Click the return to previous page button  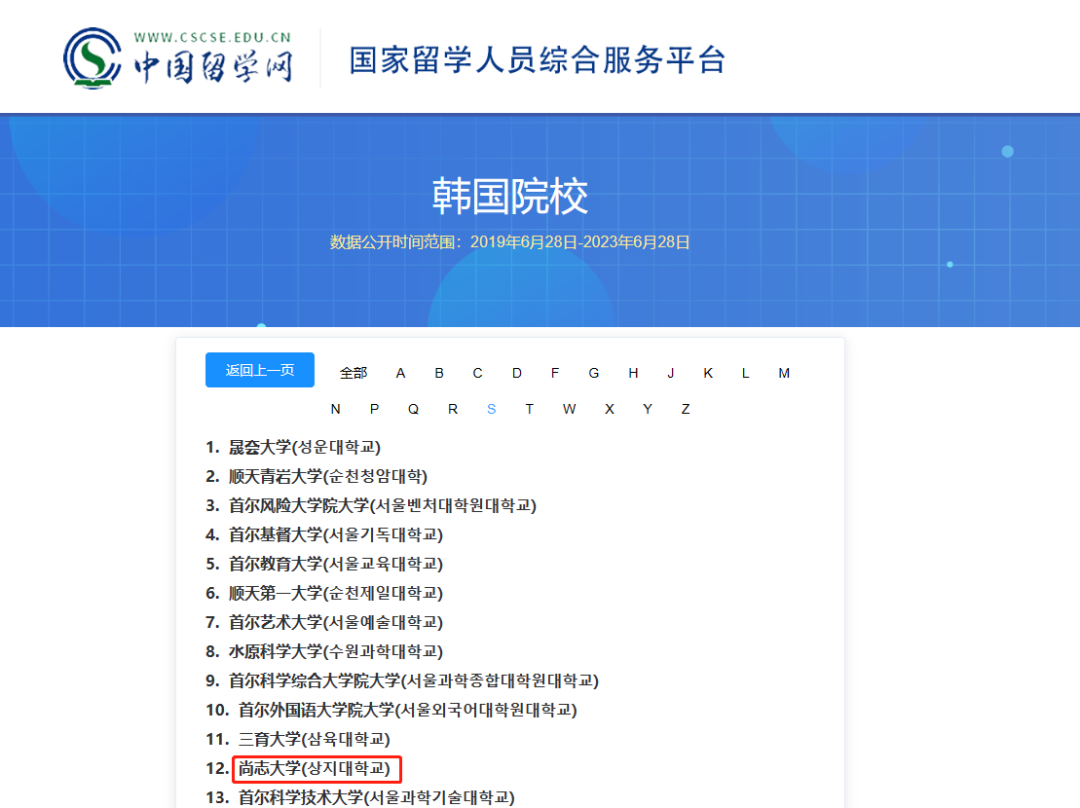[x=260, y=370]
